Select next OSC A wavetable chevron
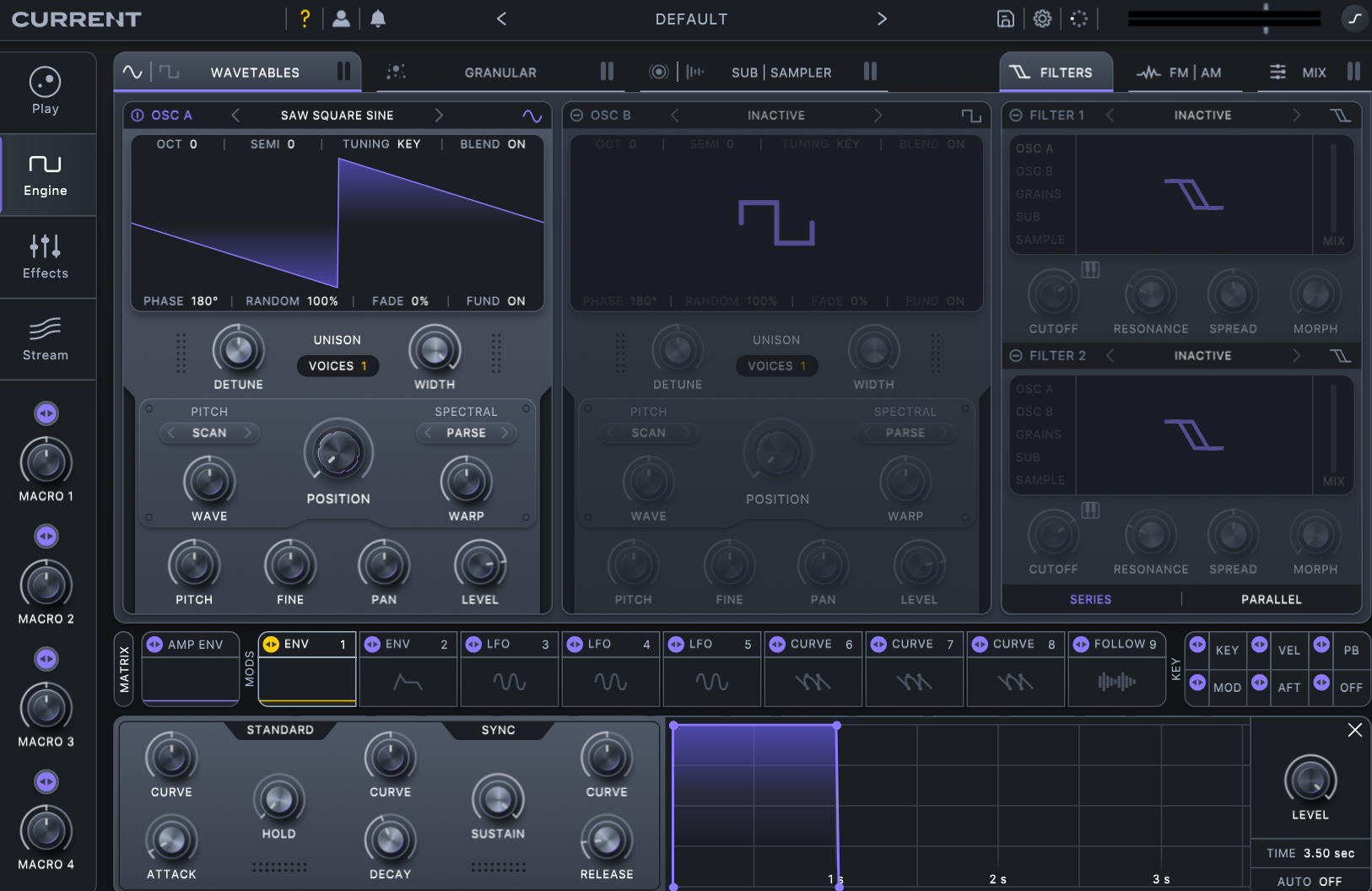1372x891 pixels. click(439, 116)
